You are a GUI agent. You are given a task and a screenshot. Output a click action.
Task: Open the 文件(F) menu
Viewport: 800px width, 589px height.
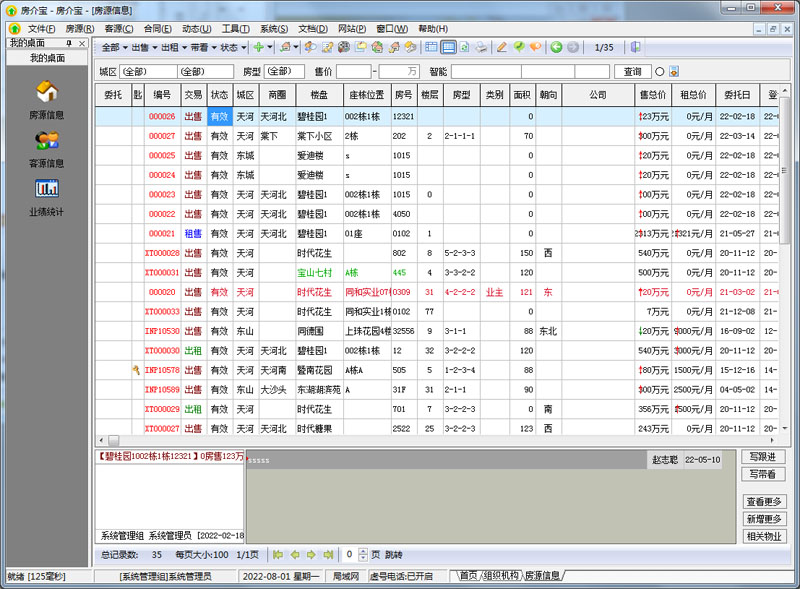(x=41, y=29)
